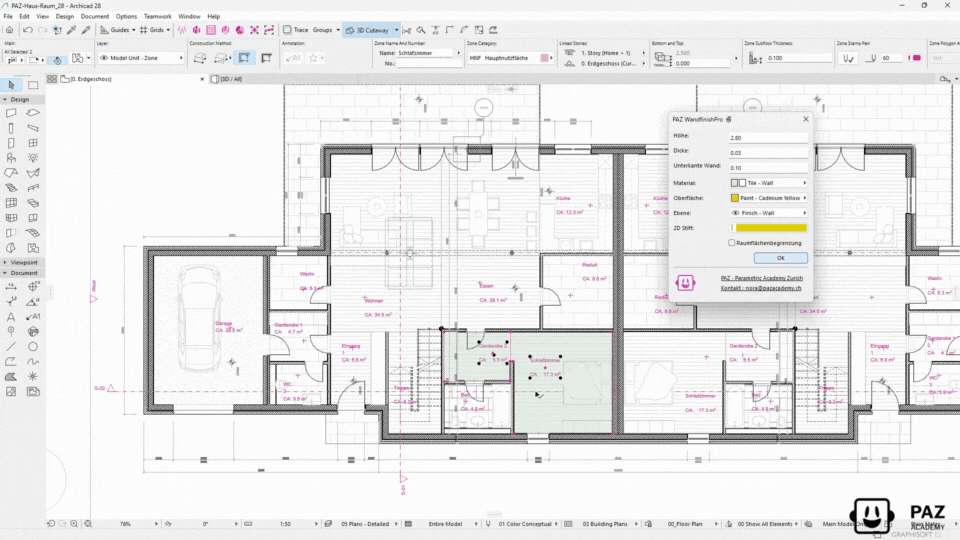
Task: Select the Column tool
Action: click(11, 128)
